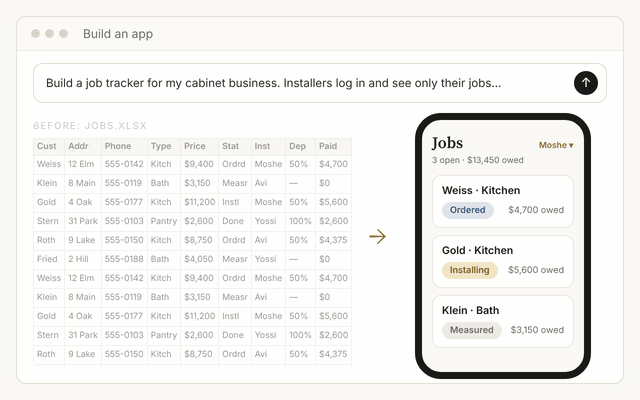Open the Weiss · Kitchen job card
Viewport: 640px width, 400px height.
click(503, 201)
